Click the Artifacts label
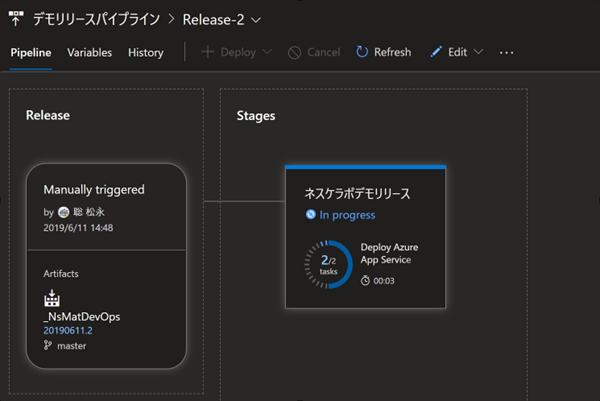This screenshot has height=401, width=600. tap(61, 274)
